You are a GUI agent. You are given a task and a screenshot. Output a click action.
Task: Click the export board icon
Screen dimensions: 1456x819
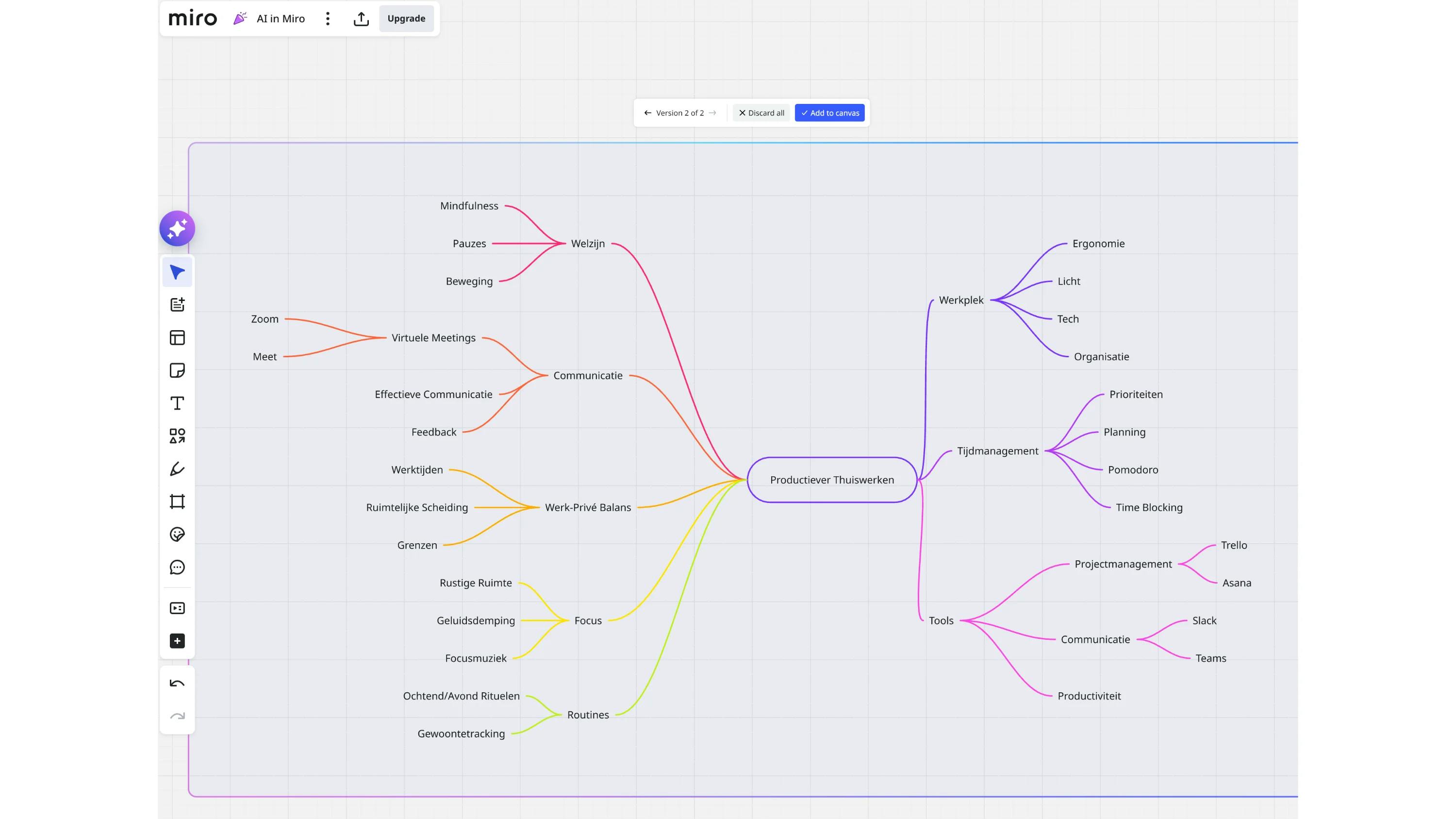tap(361, 18)
